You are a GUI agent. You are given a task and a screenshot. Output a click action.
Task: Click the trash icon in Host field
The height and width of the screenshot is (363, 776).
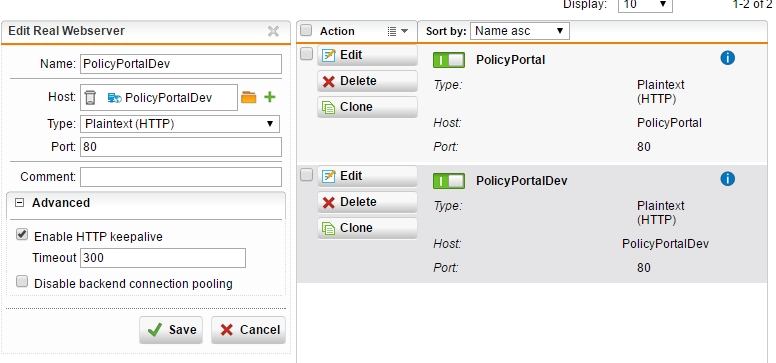pos(90,98)
